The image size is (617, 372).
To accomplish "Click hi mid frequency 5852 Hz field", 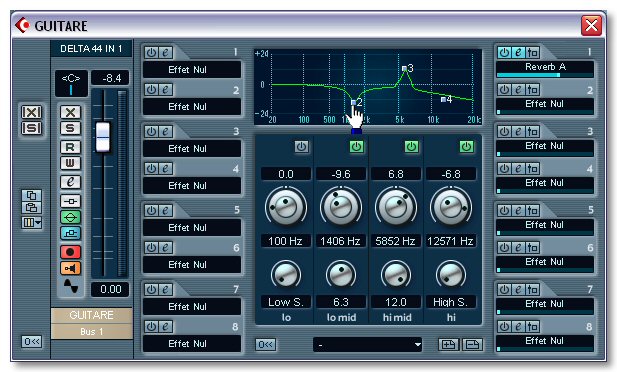I will 395,241.
